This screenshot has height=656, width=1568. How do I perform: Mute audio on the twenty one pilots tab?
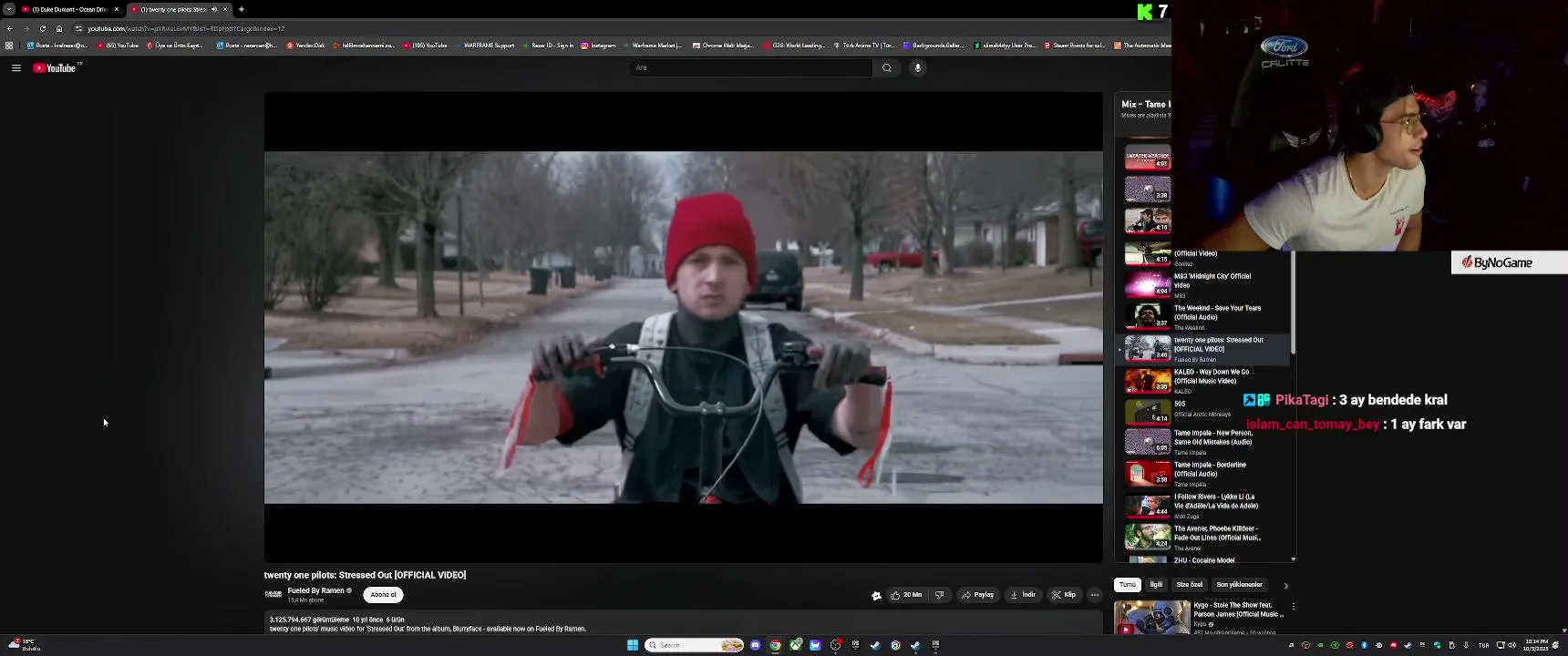[214, 9]
